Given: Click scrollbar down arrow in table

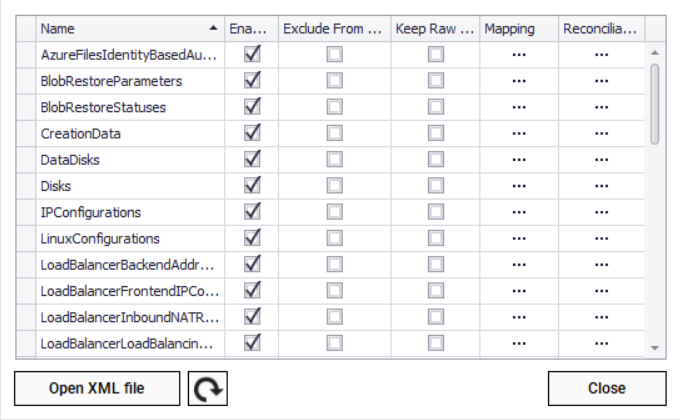Looking at the screenshot, I should [x=655, y=347].
